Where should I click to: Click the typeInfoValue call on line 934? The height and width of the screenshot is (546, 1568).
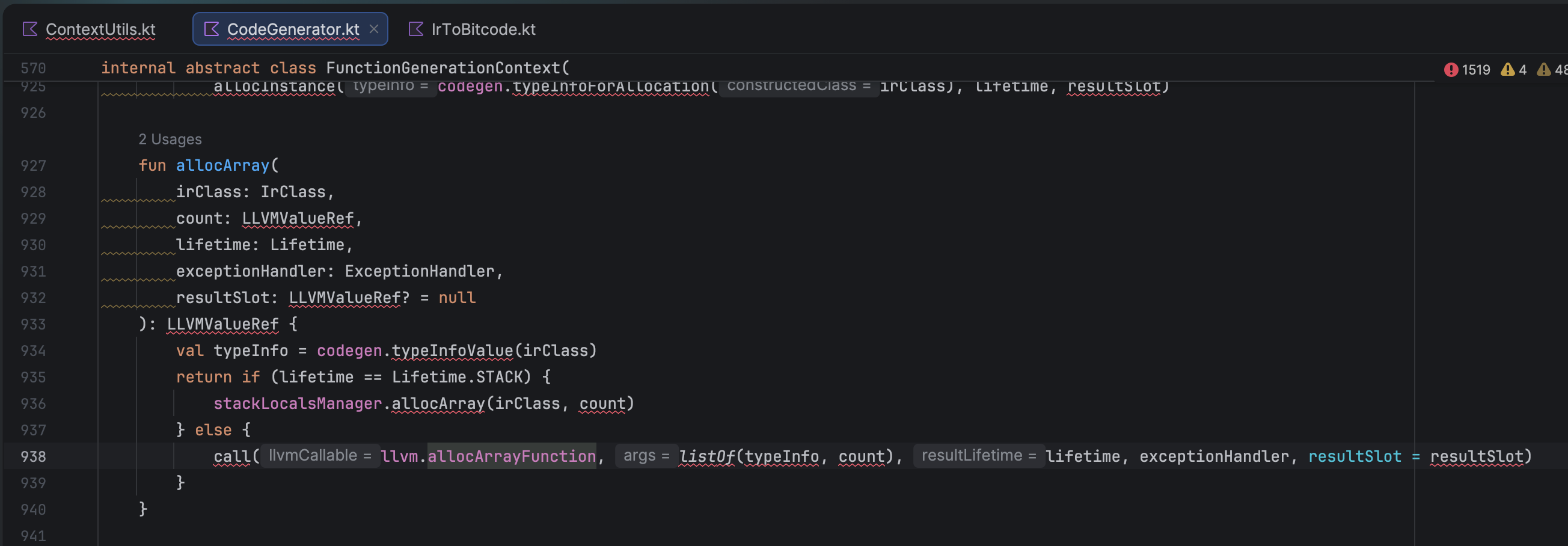tap(452, 351)
